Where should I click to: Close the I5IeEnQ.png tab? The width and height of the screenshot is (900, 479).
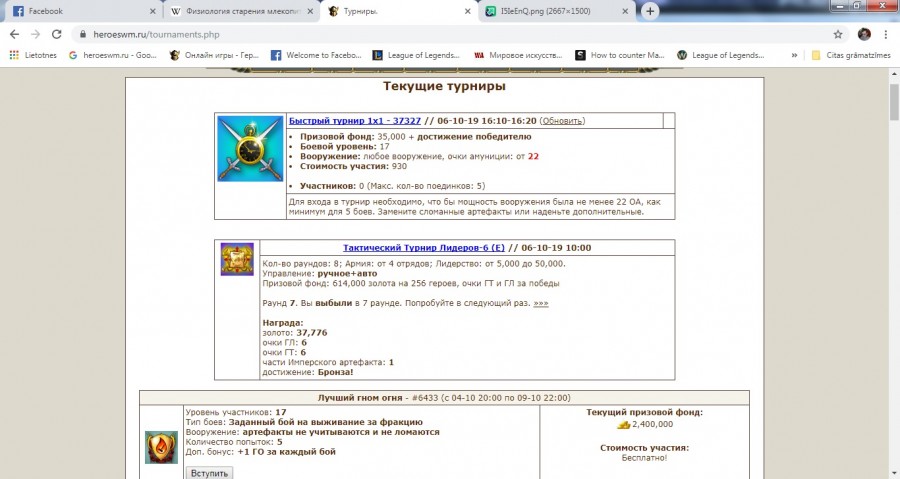tap(625, 11)
